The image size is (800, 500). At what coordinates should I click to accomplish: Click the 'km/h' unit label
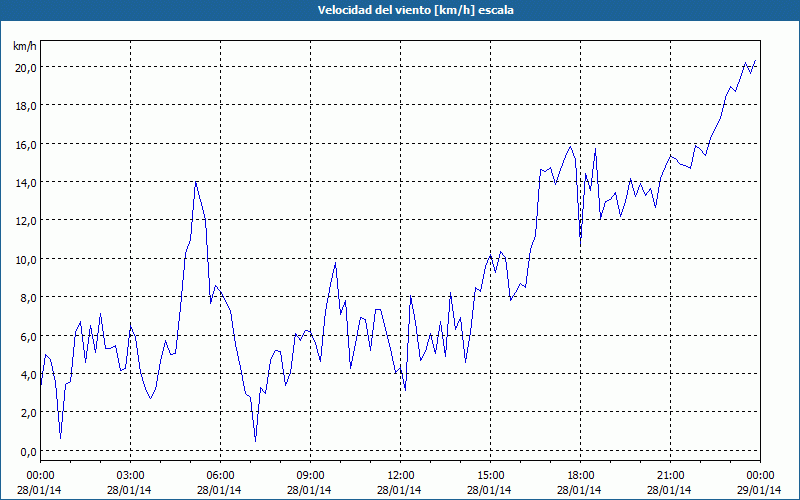point(25,46)
